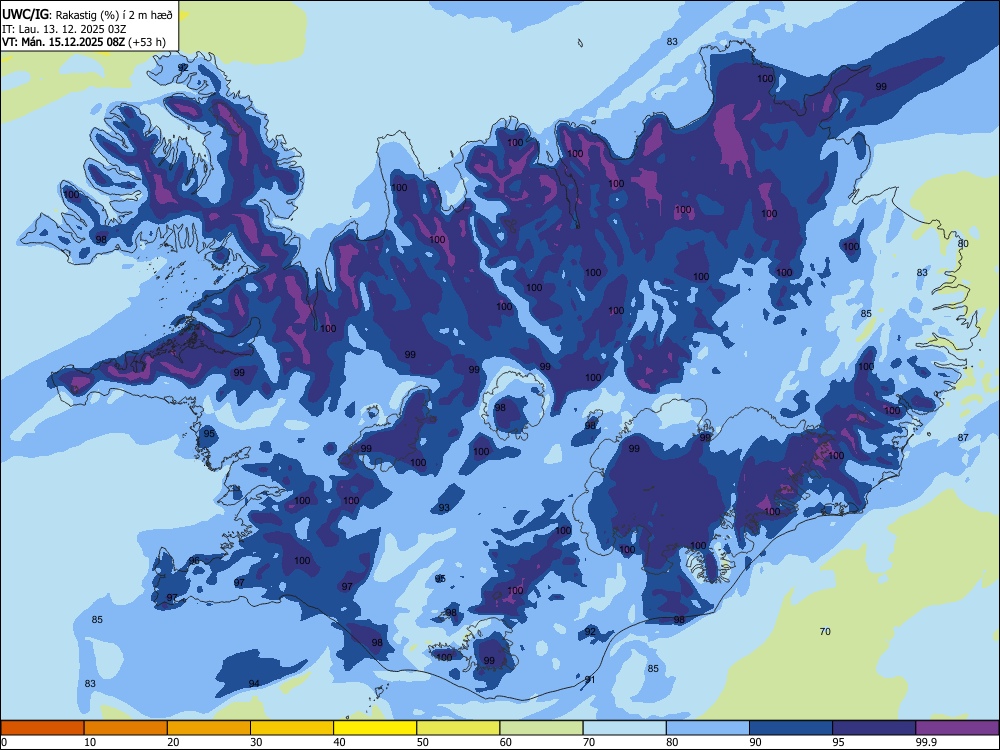The image size is (1000, 750).
Task: Select the light orange 20–30 legend block
Action: (209, 728)
